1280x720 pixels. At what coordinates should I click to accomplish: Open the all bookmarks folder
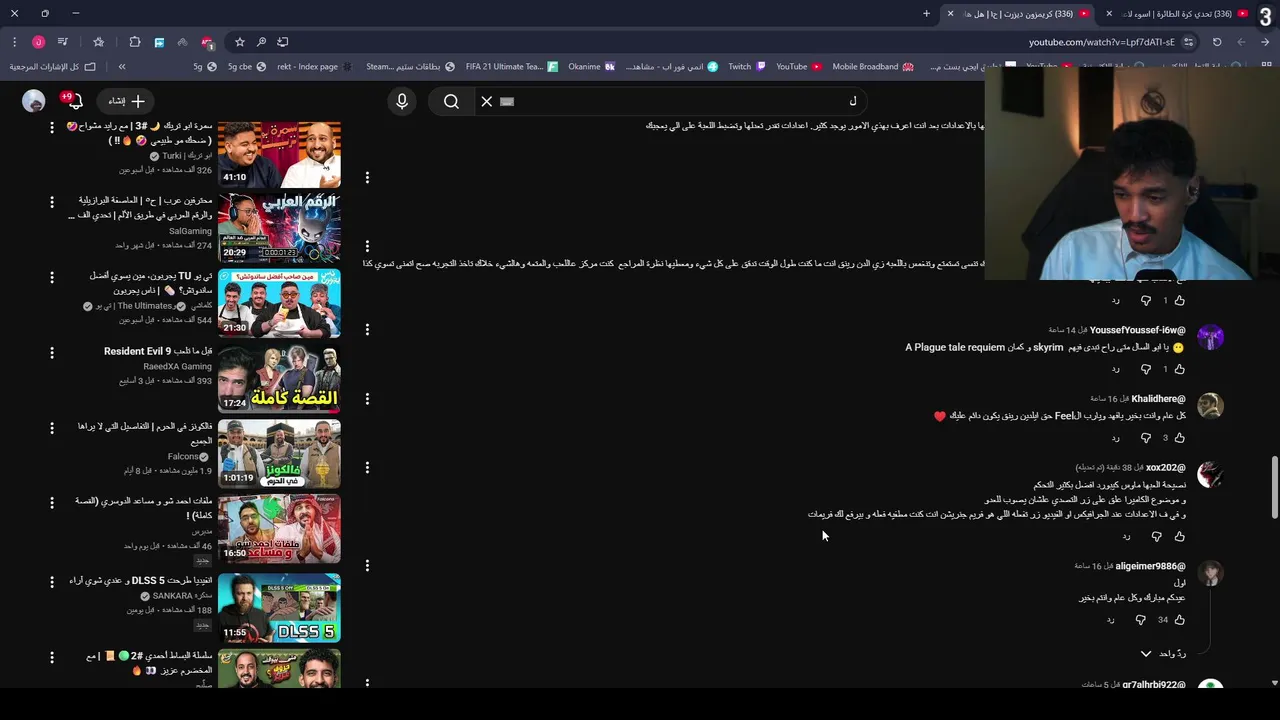[54, 67]
